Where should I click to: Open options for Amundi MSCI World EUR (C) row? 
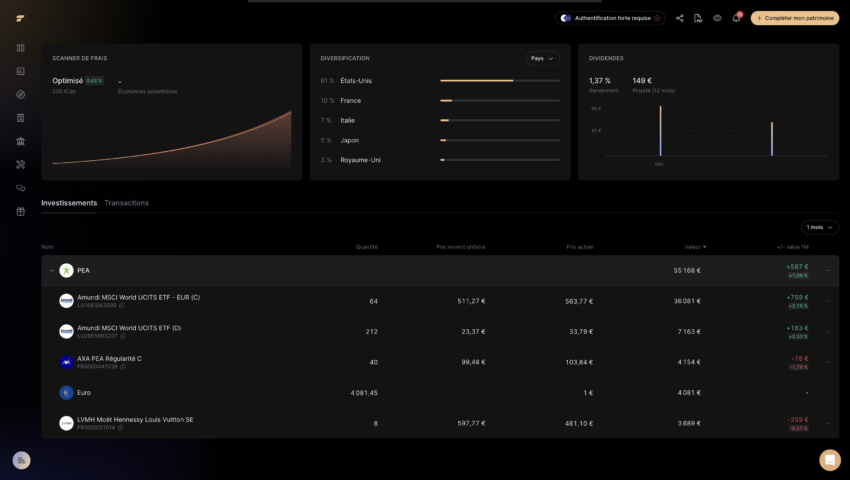(827, 300)
